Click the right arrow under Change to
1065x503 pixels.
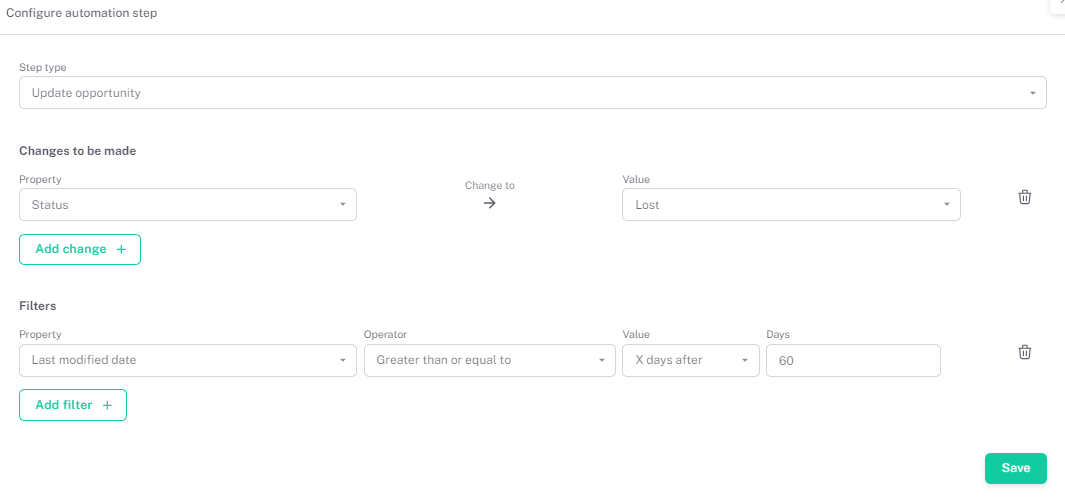[x=489, y=203]
